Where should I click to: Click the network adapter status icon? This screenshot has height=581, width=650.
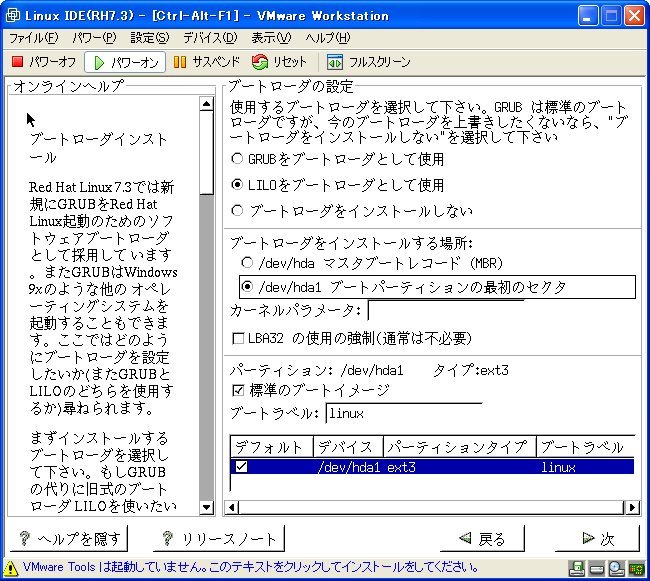(637, 569)
